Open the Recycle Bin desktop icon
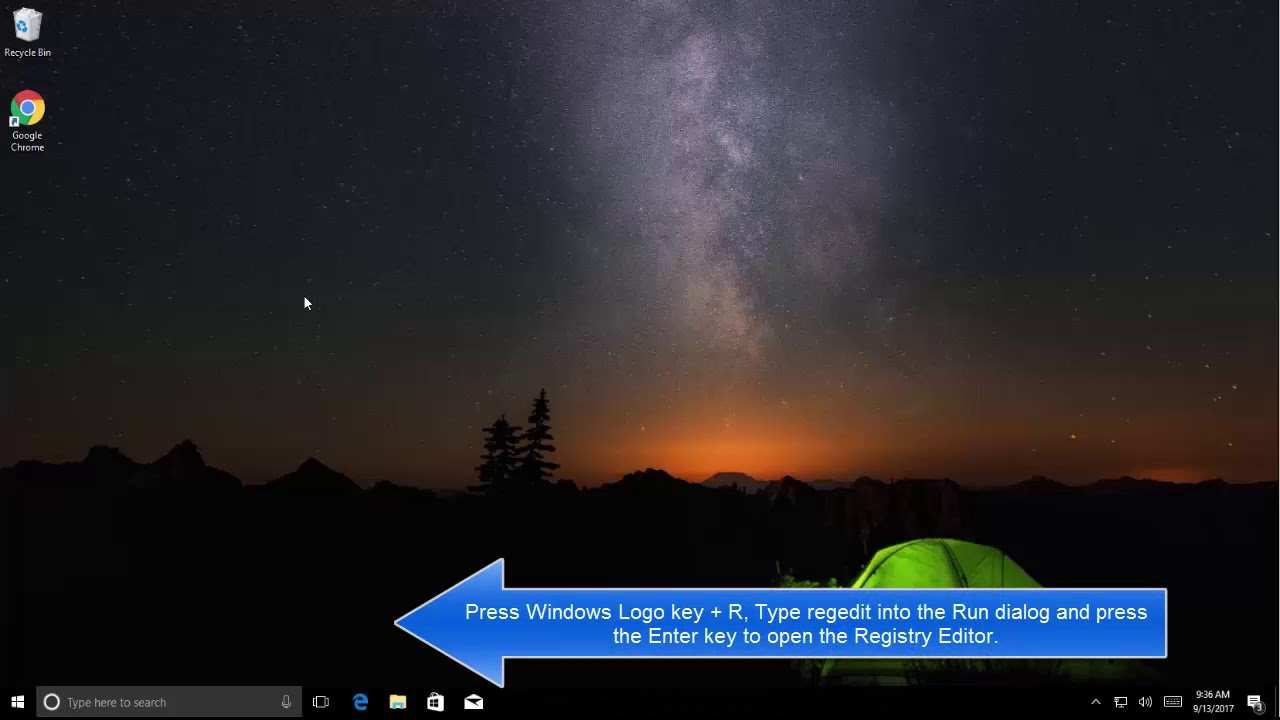 point(28,33)
